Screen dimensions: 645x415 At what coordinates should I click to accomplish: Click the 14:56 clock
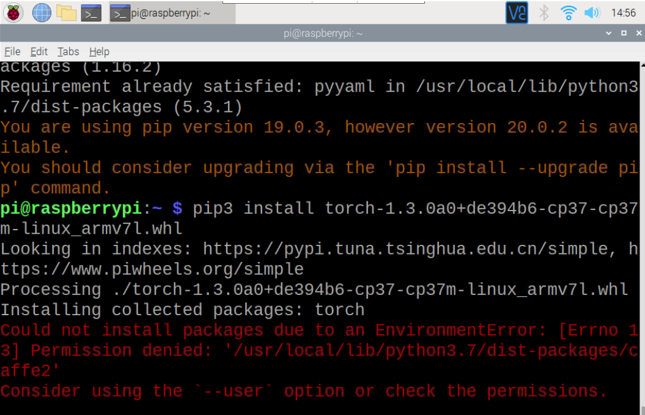pyautogui.click(x=623, y=13)
